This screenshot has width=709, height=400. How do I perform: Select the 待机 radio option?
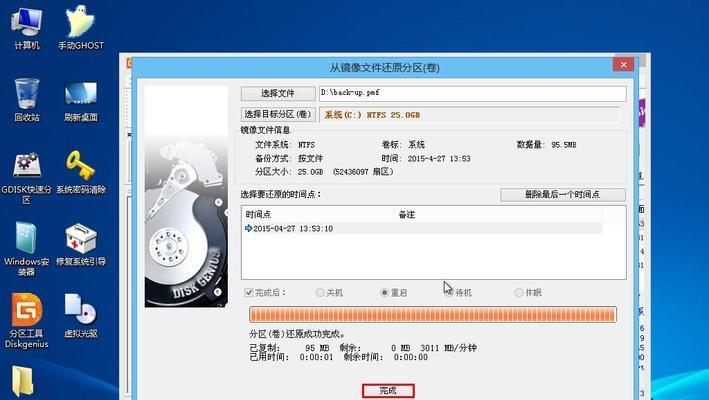[449, 292]
